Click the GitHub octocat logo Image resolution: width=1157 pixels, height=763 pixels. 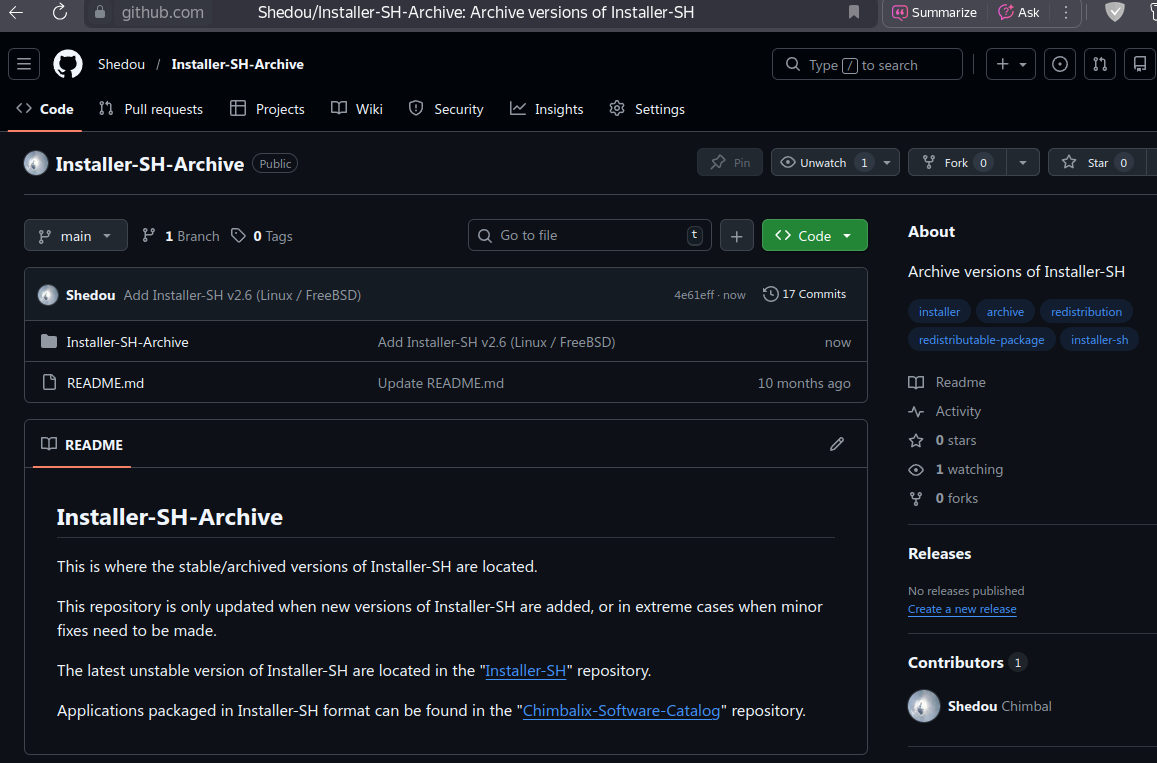pyautogui.click(x=68, y=64)
